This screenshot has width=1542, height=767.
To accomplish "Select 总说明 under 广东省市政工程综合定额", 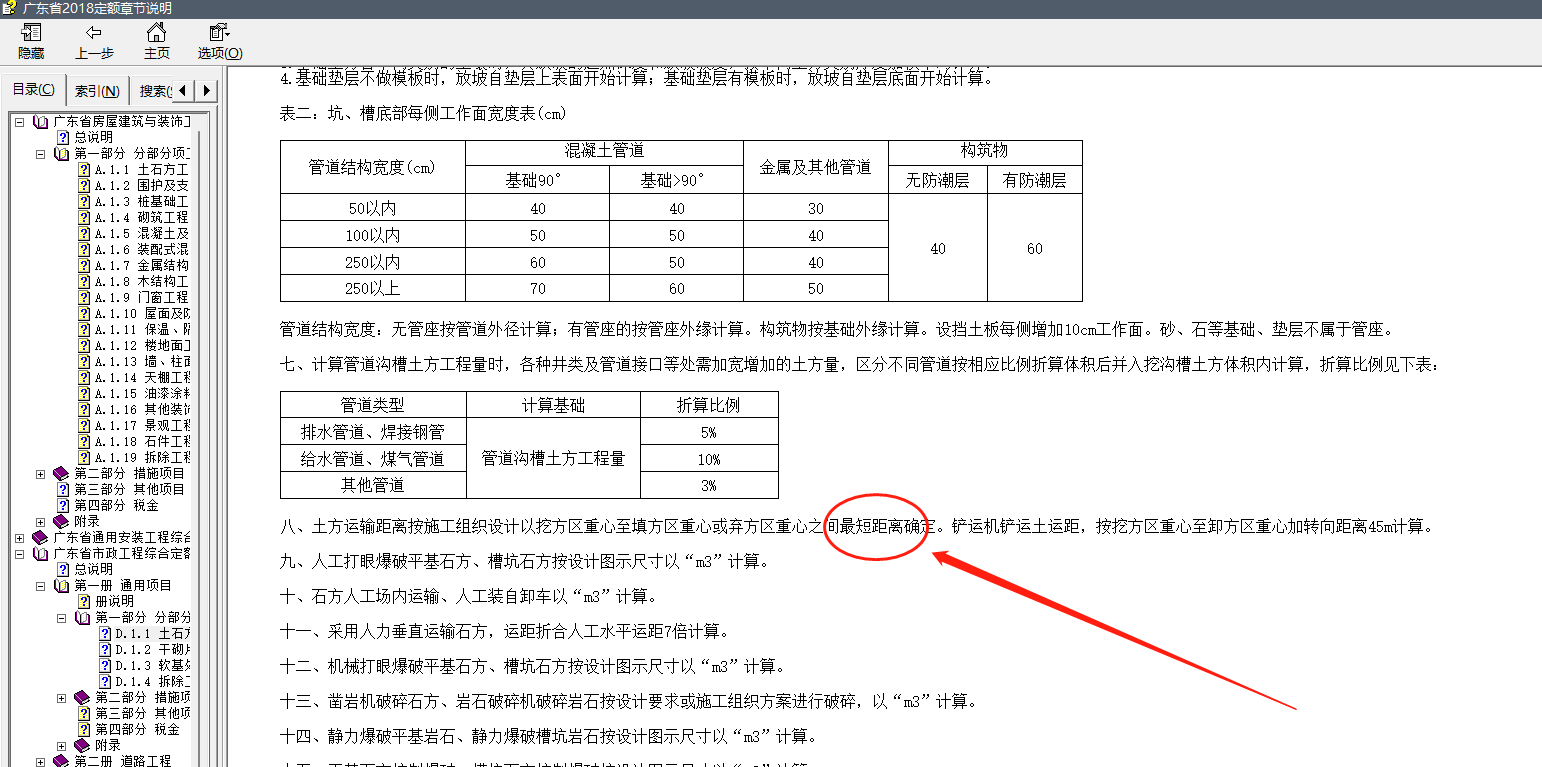I will pyautogui.click(x=93, y=569).
